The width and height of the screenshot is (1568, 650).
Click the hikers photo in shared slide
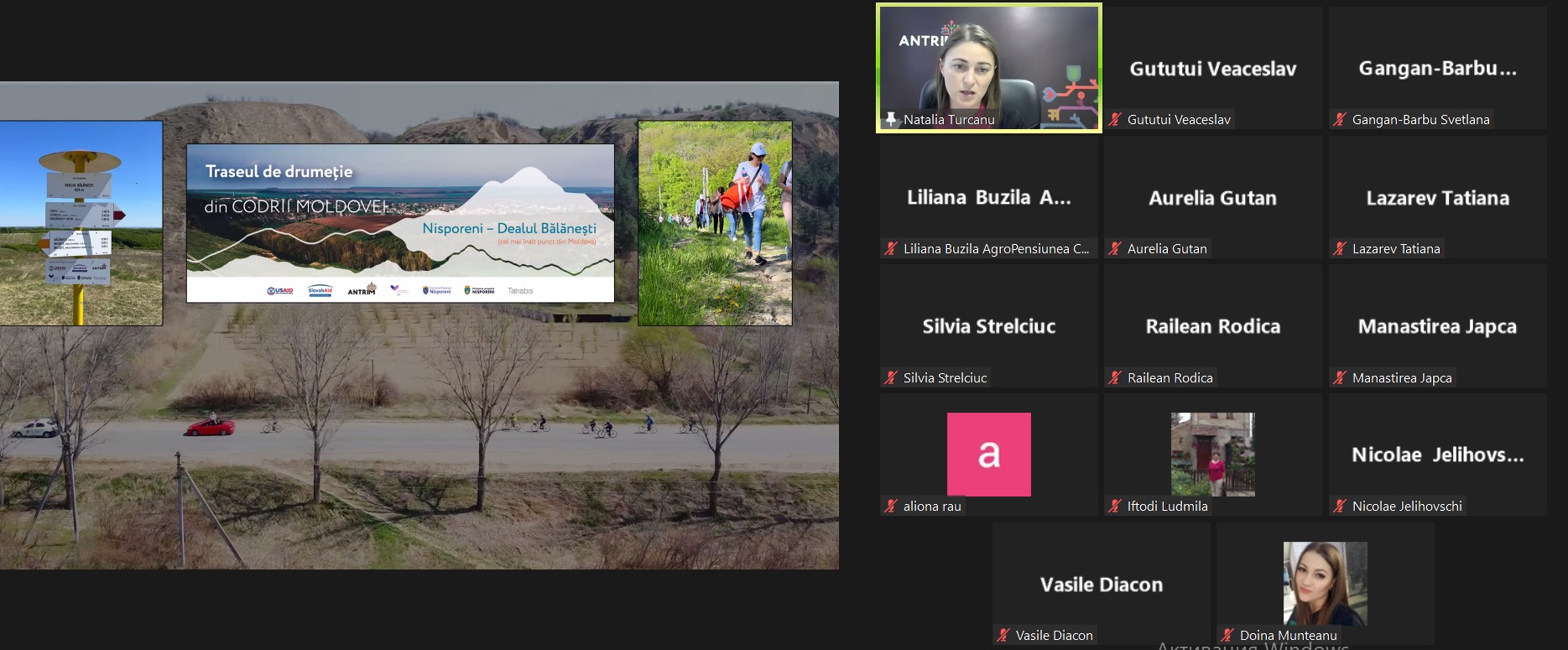(715, 223)
